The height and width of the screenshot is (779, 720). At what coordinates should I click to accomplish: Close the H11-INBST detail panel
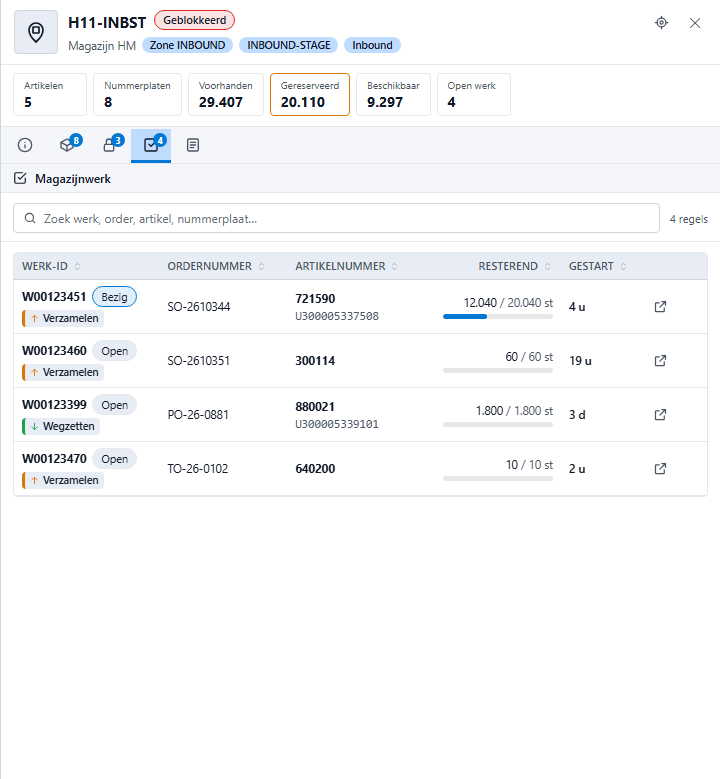click(x=695, y=23)
